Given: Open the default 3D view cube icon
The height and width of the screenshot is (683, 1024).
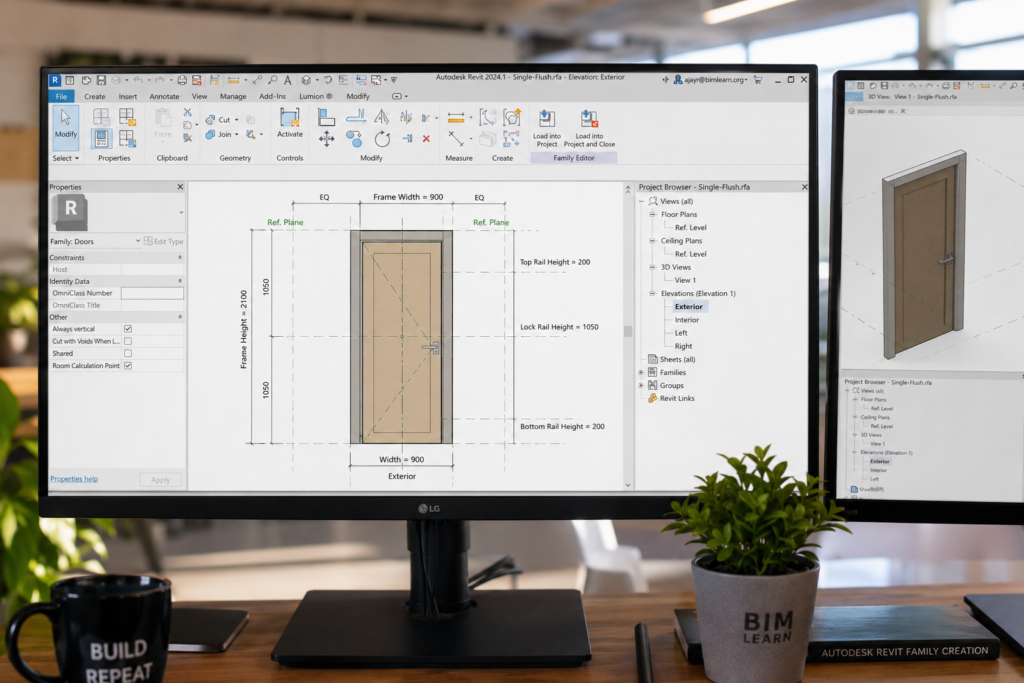Looking at the screenshot, I should point(306,80).
